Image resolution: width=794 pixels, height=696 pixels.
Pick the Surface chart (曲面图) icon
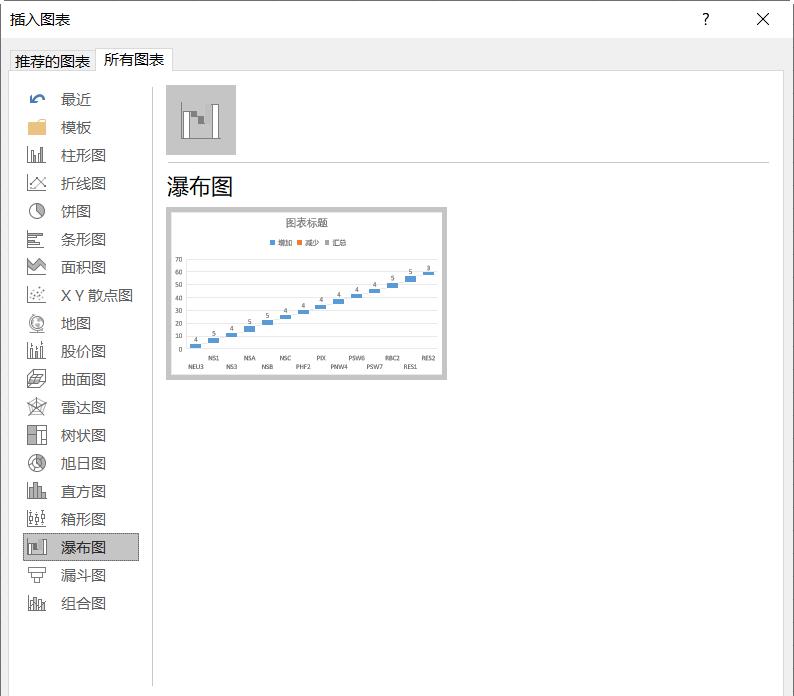(x=36, y=379)
